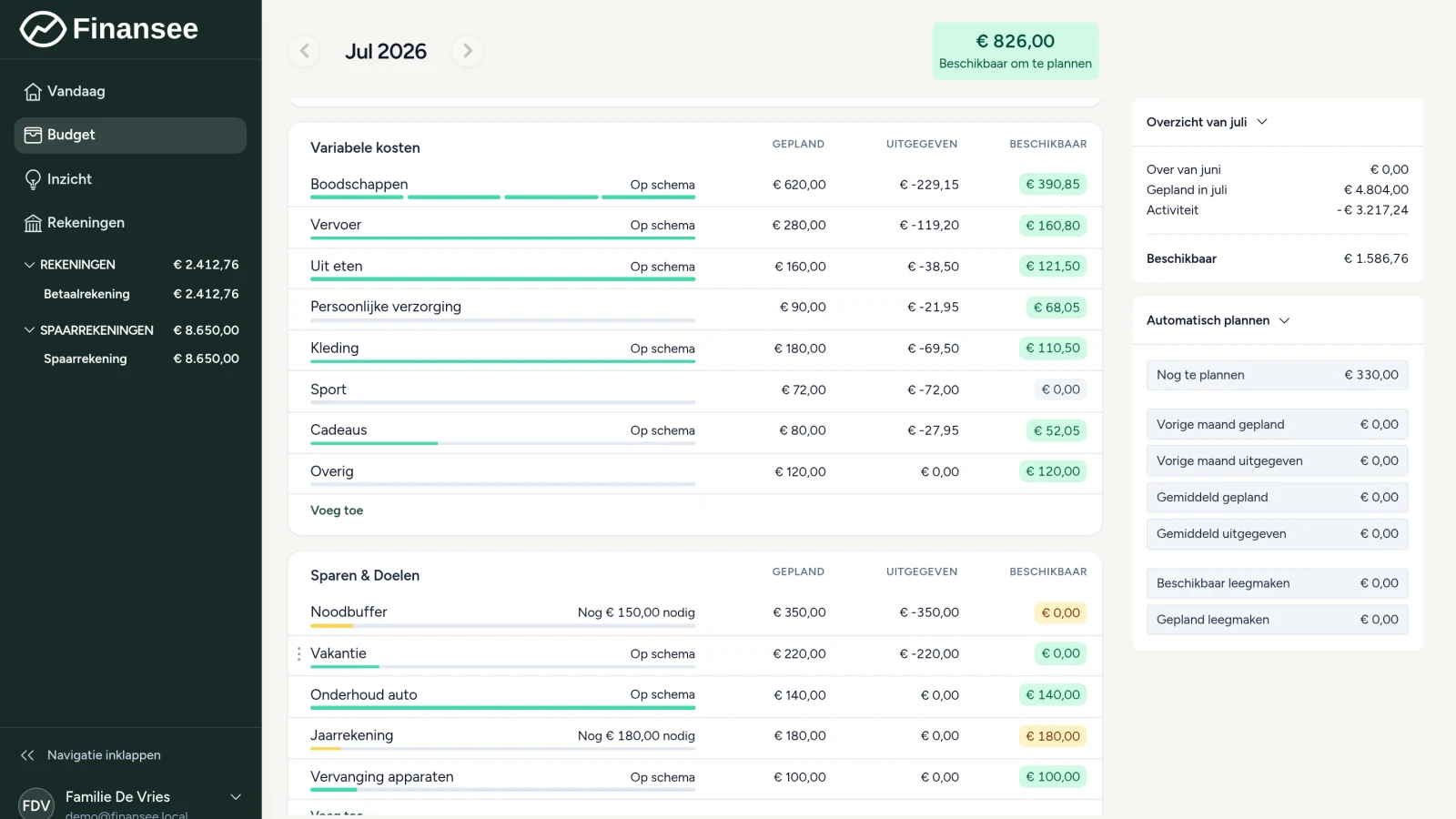The image size is (1456, 819).
Task: Collapse the SPAARREKENINGEN account group
Action: click(x=29, y=330)
